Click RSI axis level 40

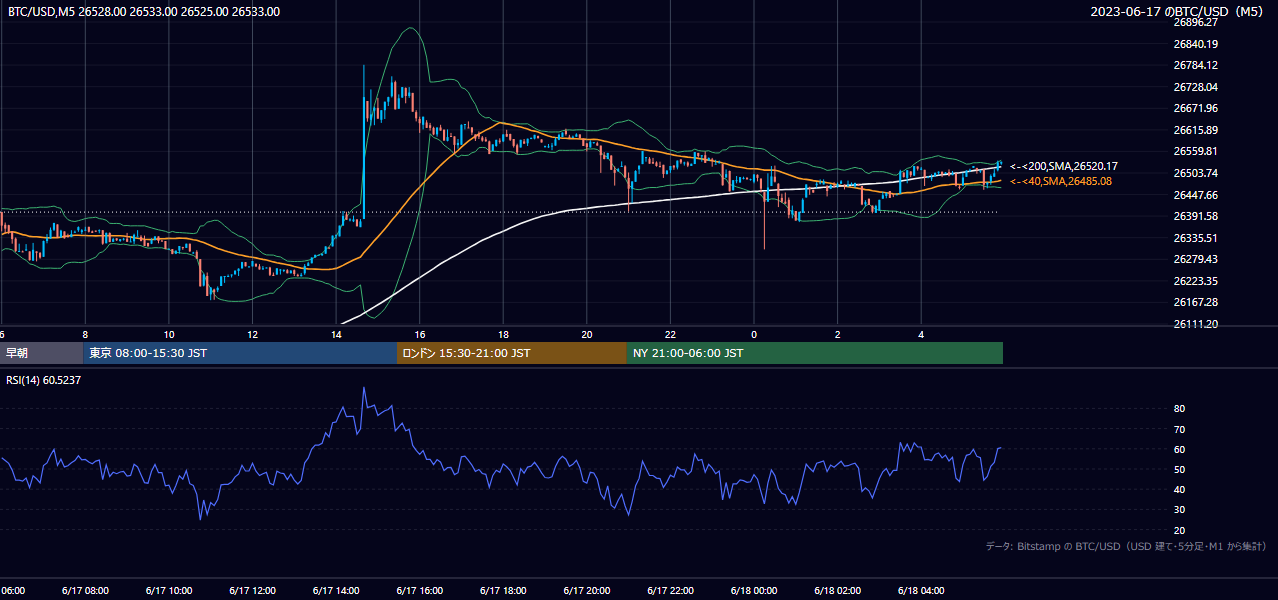(1180, 490)
